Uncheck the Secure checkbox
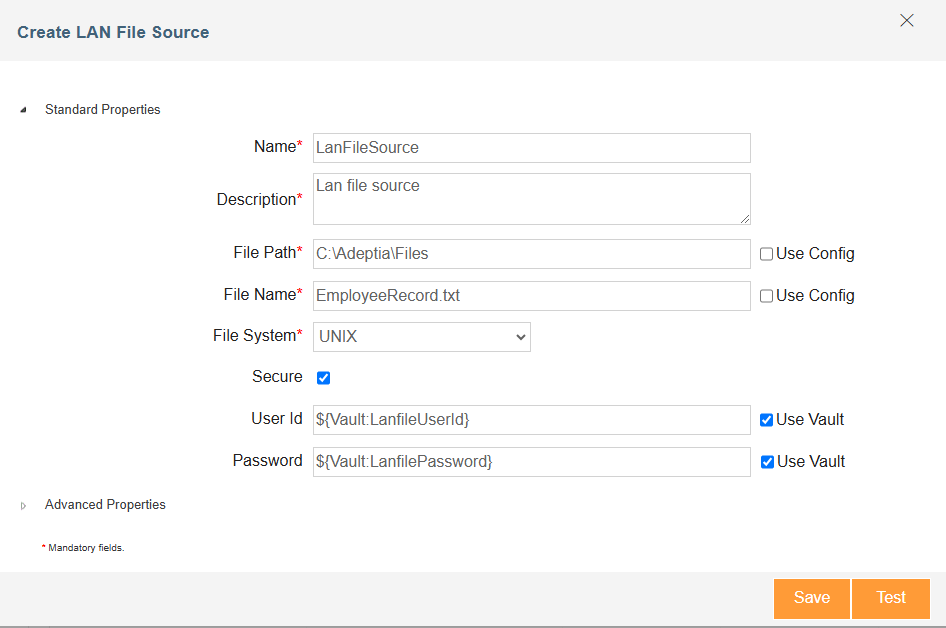This screenshot has height=628, width=946. 323,378
